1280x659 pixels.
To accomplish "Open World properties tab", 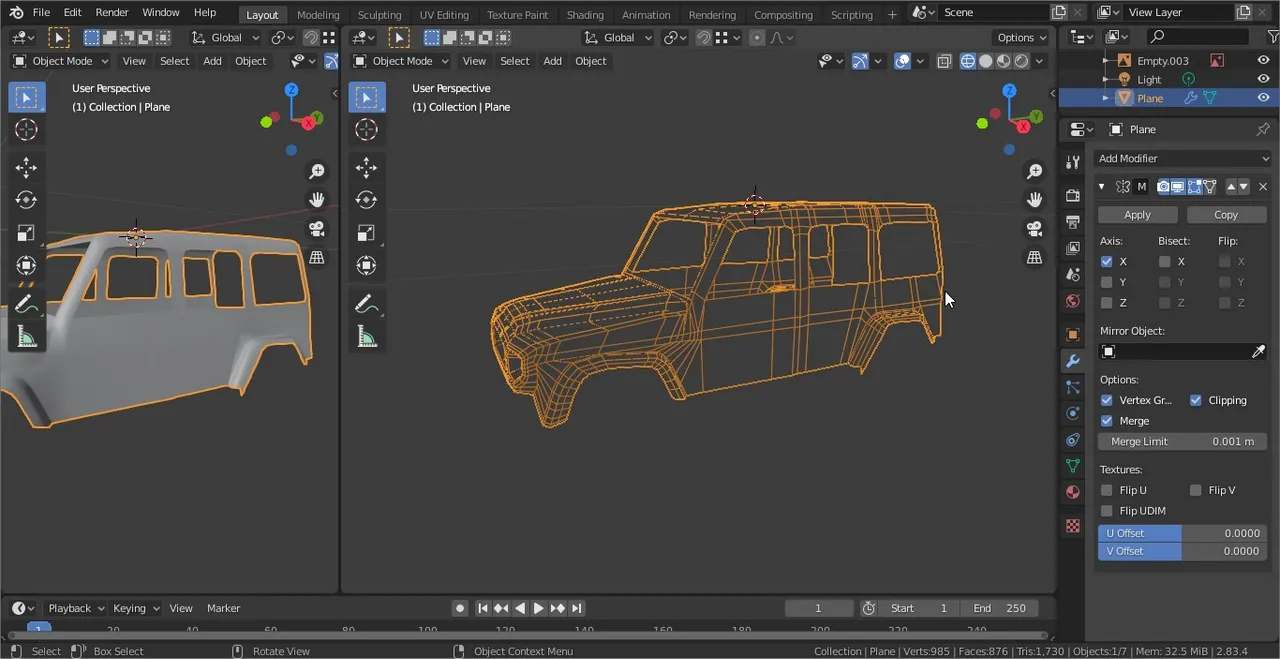I will (1072, 301).
